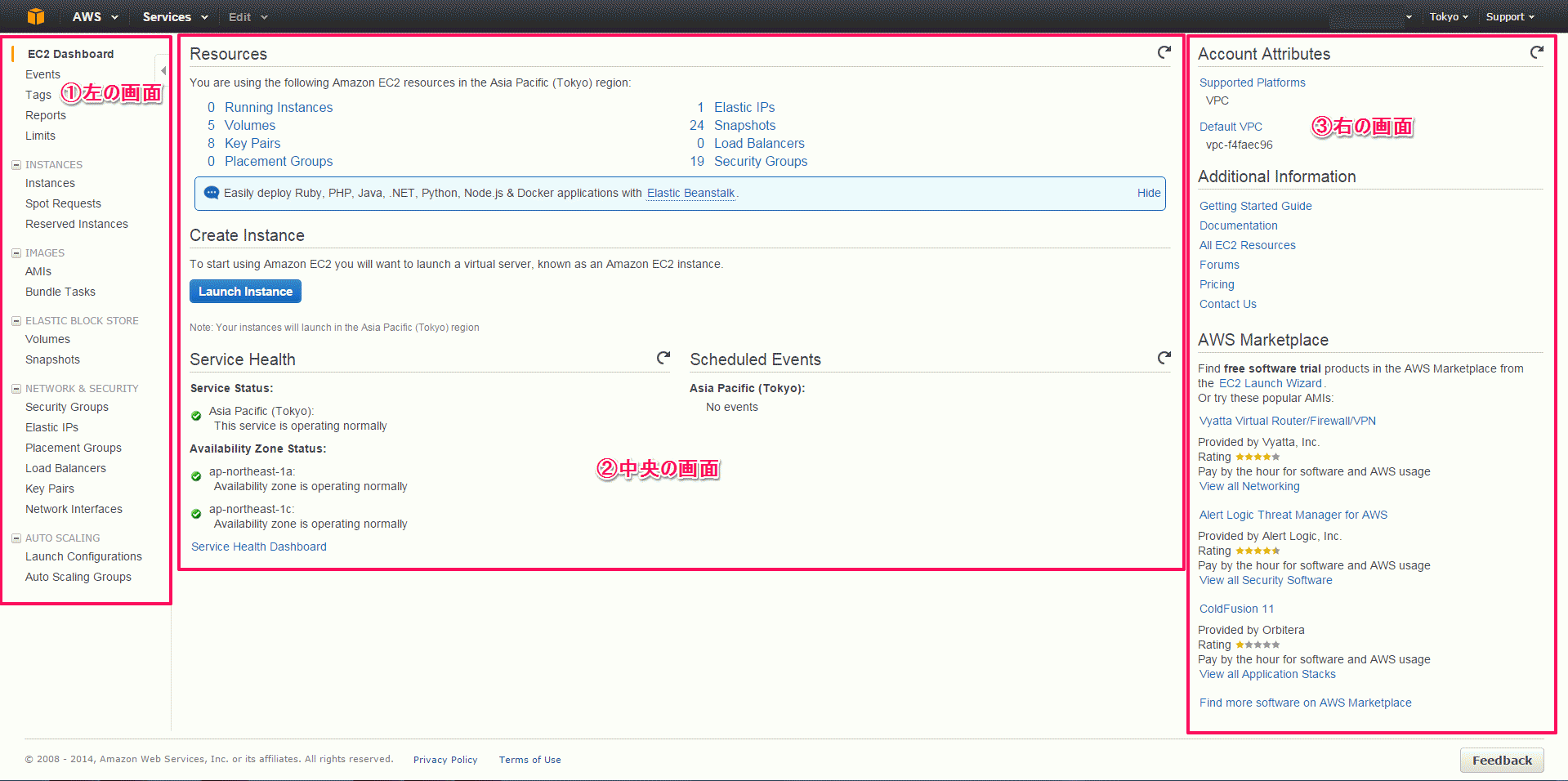Open the Services dropdown menu
Viewport: 1568px width, 781px height.
pos(176,16)
